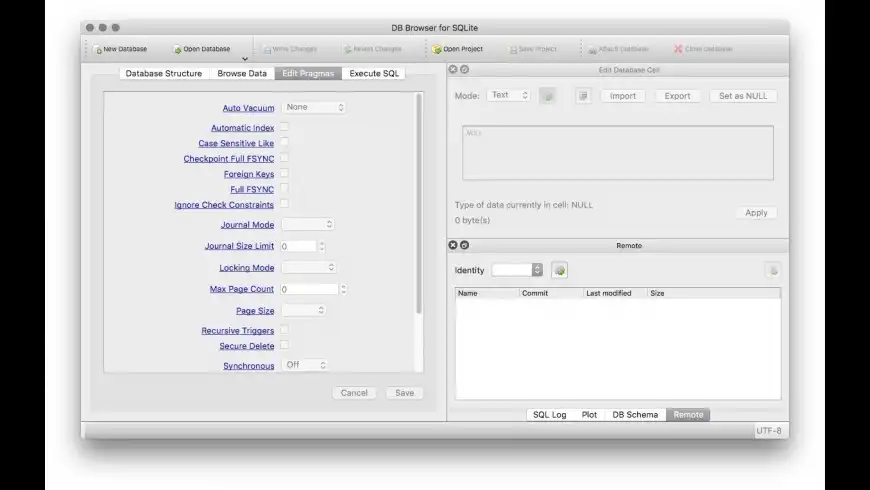Screen dimensions: 870x490
Task: Click the New Database toolbar icon
Action: point(98,50)
